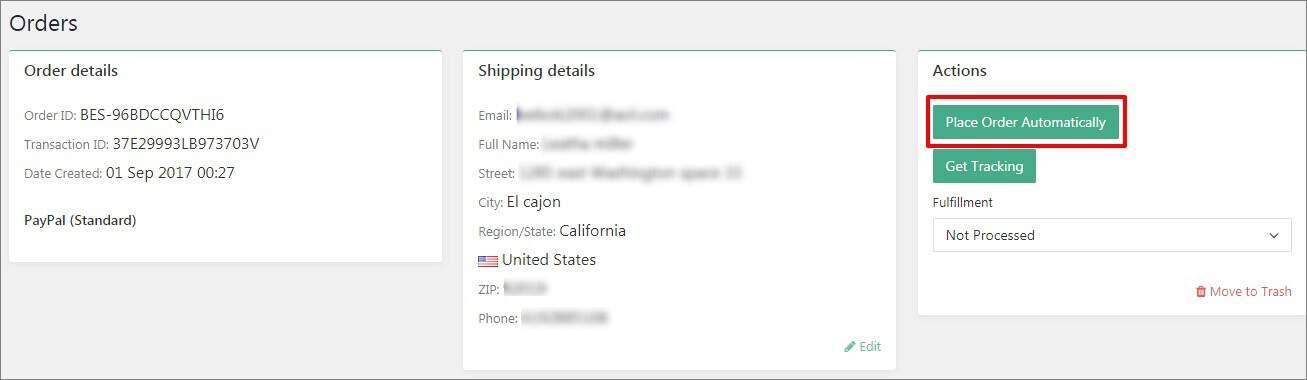Click the United States country text
Image resolution: width=1307 pixels, height=380 pixels.
(x=549, y=260)
